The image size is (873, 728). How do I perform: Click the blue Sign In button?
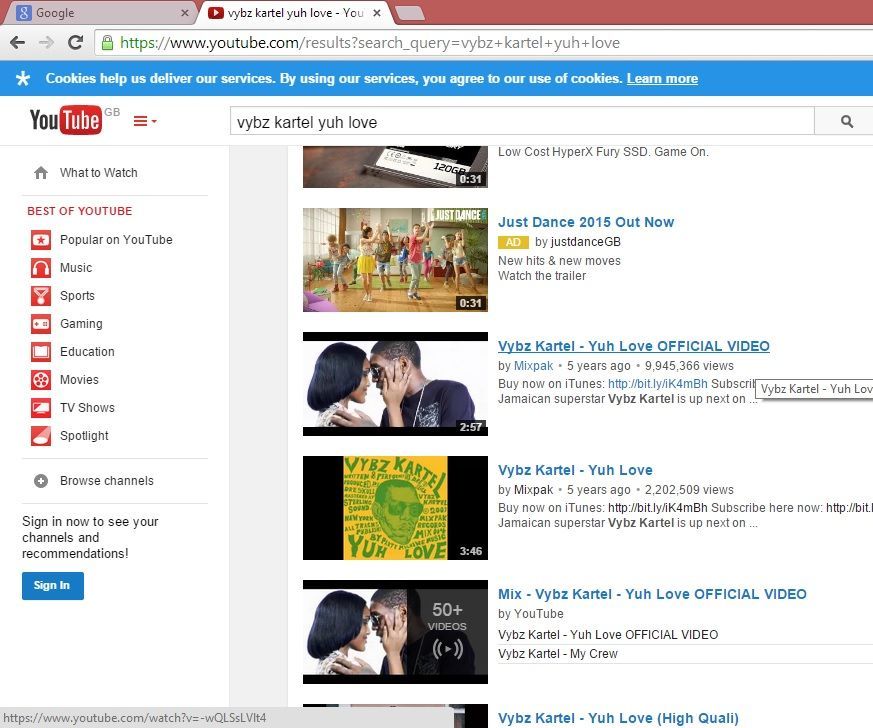tap(53, 586)
